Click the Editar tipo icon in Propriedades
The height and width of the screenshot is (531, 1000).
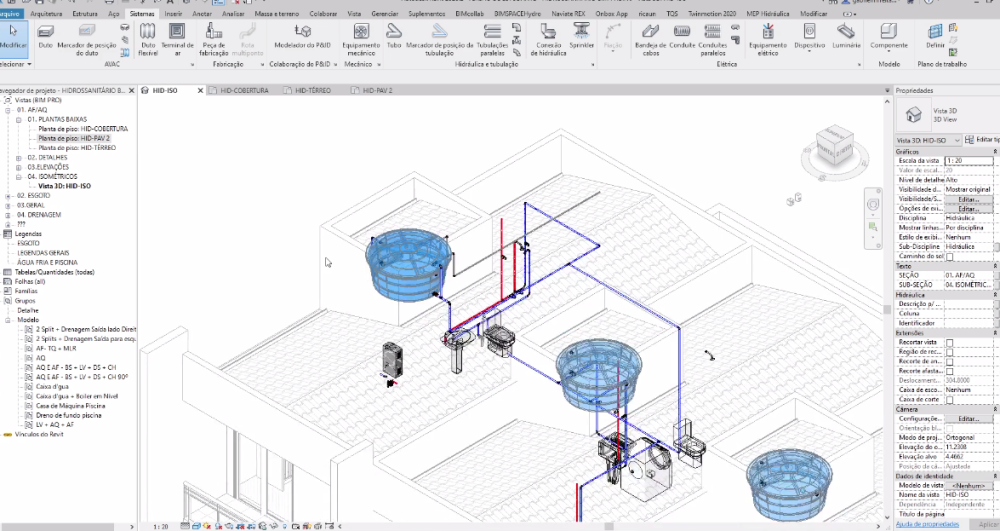point(970,140)
